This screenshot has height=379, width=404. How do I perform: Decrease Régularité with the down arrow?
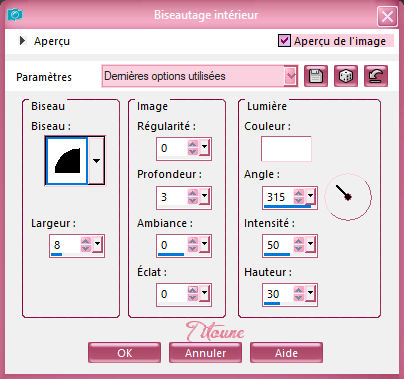(193, 152)
